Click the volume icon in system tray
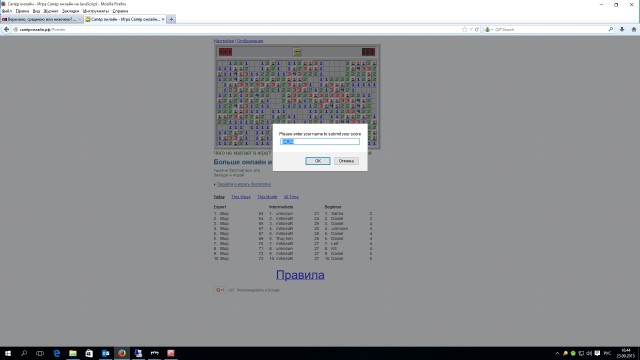The width and height of the screenshot is (640, 360). tap(589, 353)
